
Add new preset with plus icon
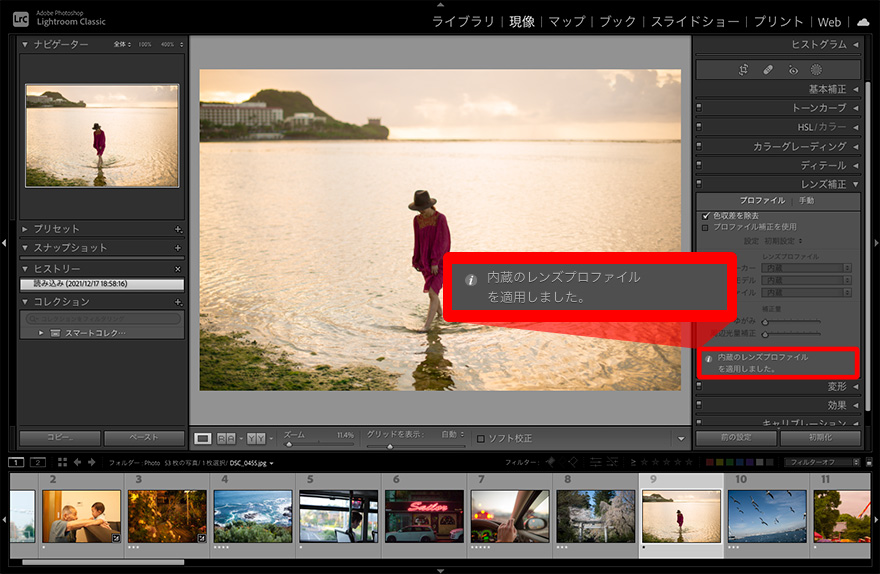point(178,229)
